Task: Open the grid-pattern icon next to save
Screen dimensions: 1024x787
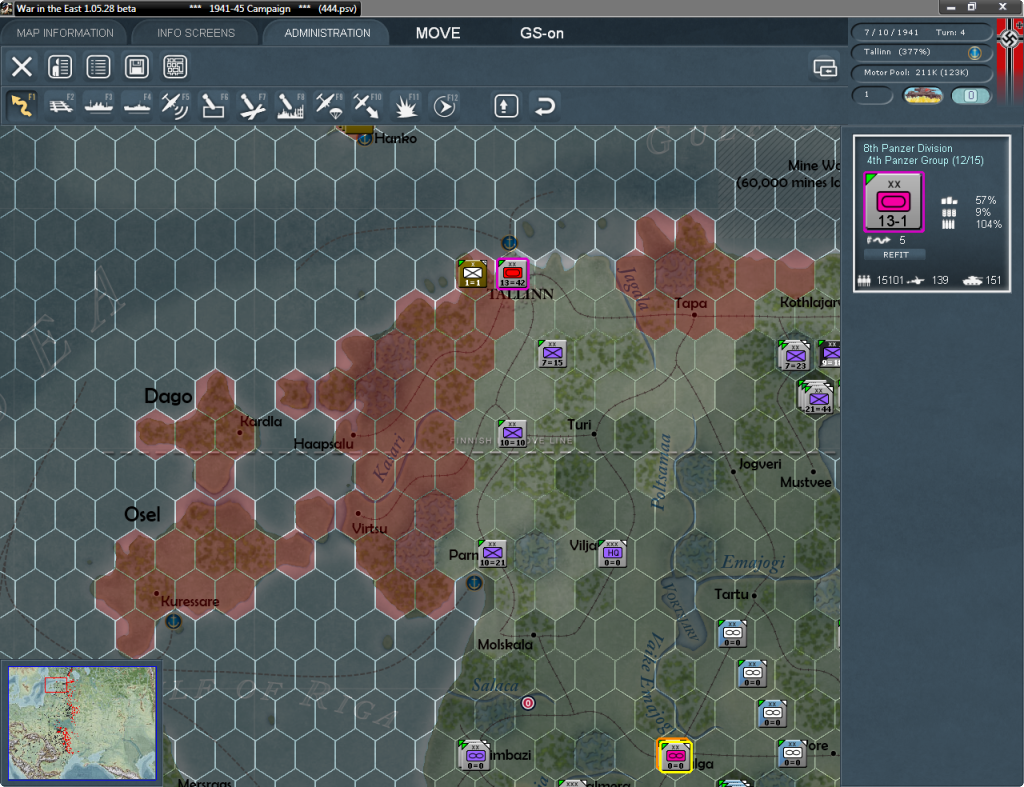Action: coord(175,67)
